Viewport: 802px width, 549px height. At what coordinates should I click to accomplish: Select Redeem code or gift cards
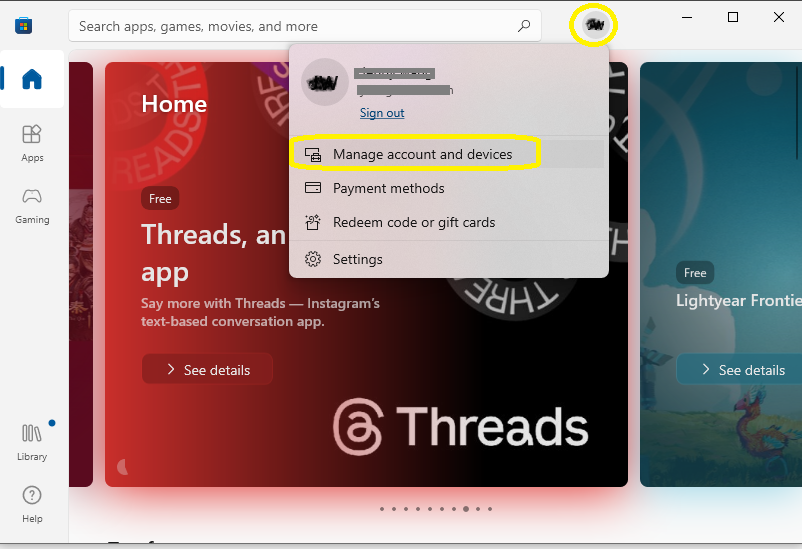pyautogui.click(x=449, y=223)
